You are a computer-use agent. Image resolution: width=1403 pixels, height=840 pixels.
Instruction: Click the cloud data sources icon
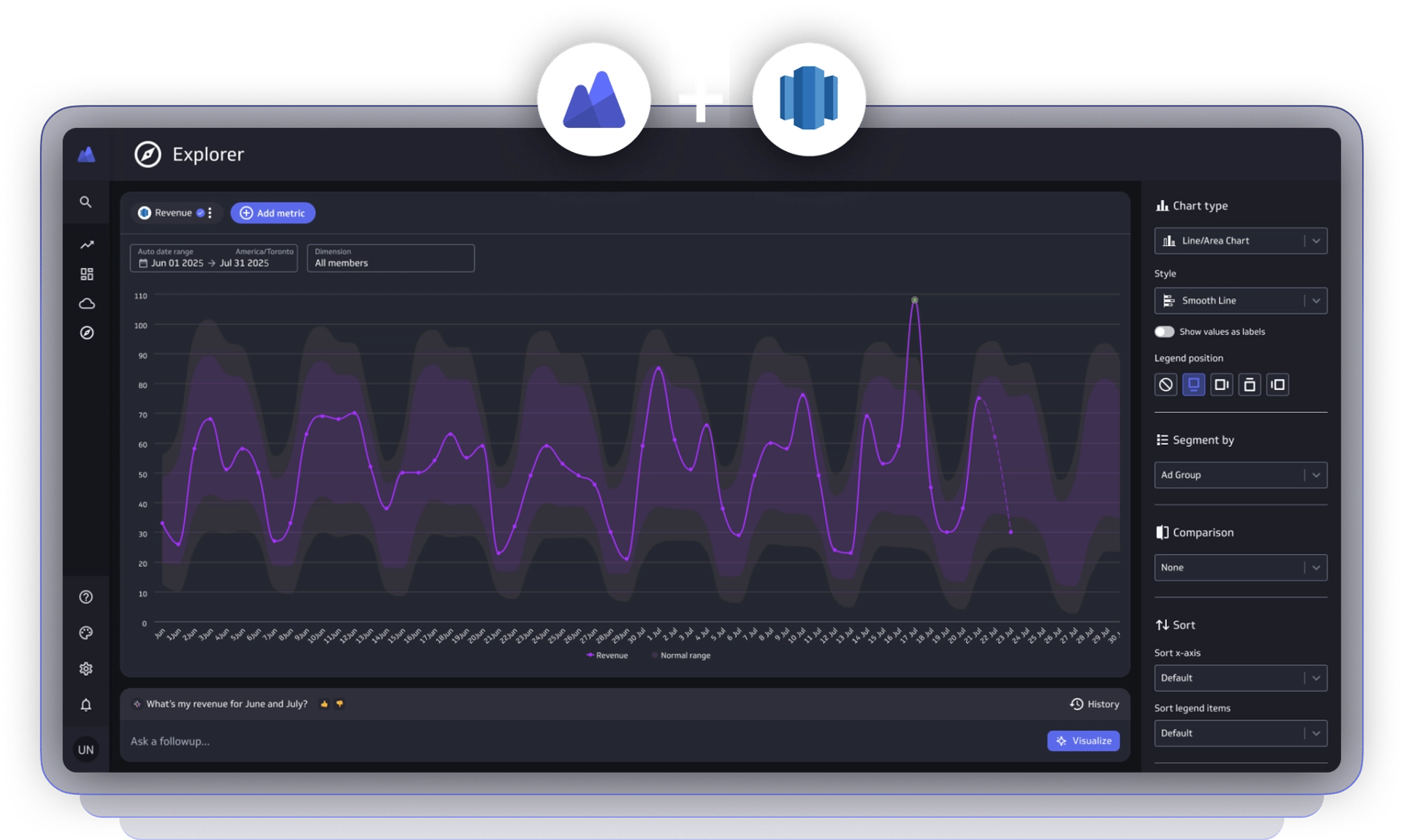(x=86, y=303)
